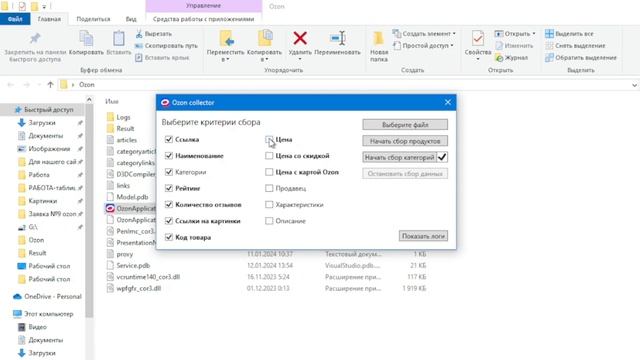Click the Управление contextual tab
The width and height of the screenshot is (640, 360).
203,6
